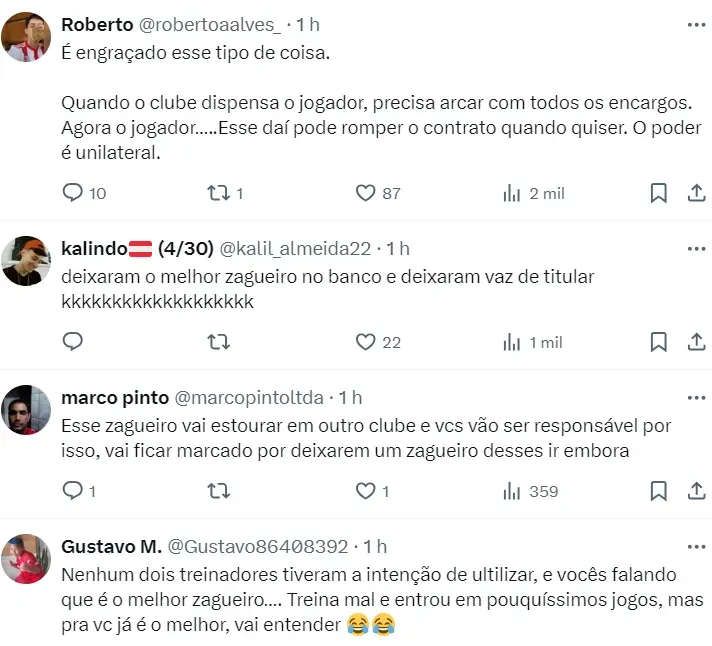
Task: Open marco pinto's avatar
Action: [28, 410]
